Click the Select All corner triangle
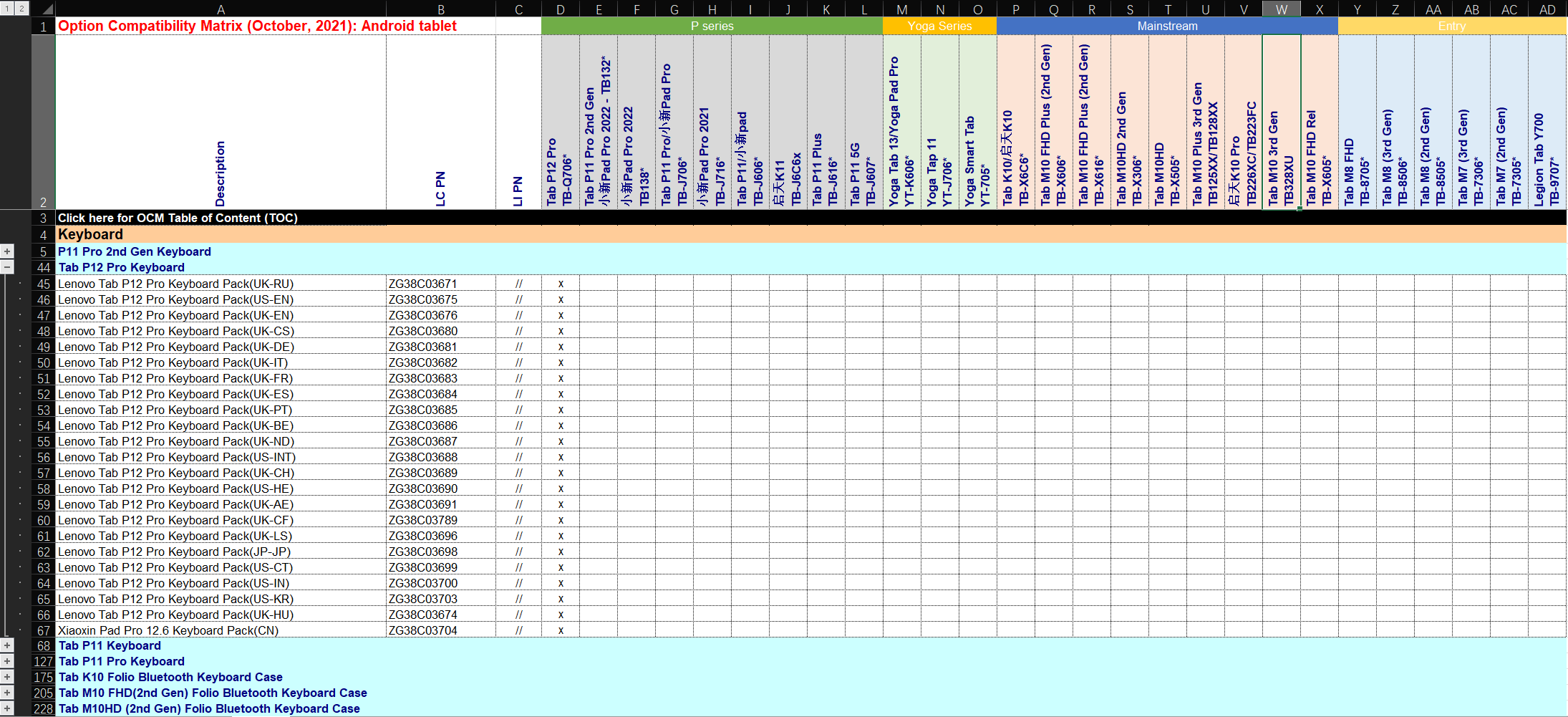Image resolution: width=1568 pixels, height=717 pixels. (44, 9)
